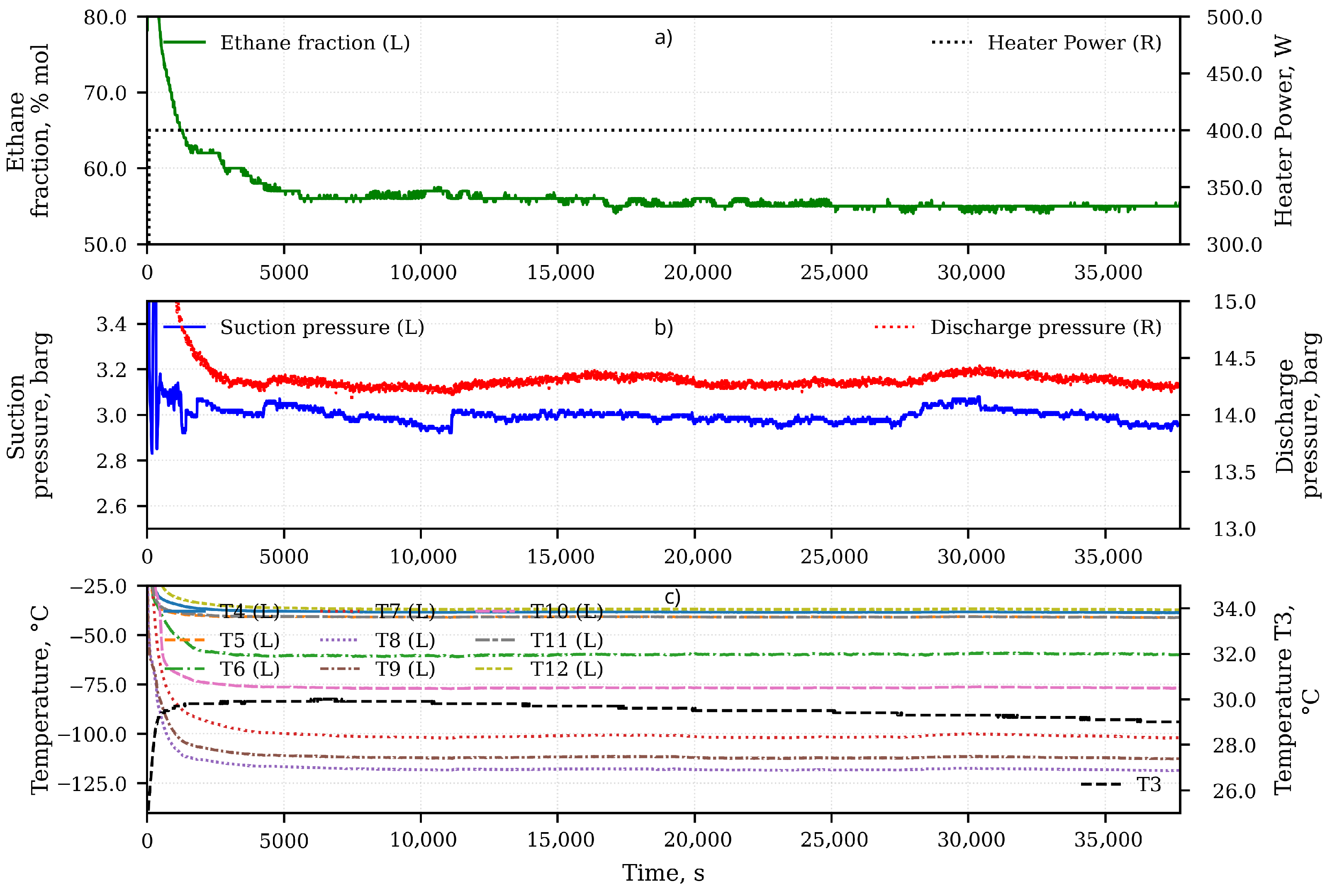Click the Suction pressure (L) legend entry
Viewport: 1332px width, 896px height.
(322, 327)
